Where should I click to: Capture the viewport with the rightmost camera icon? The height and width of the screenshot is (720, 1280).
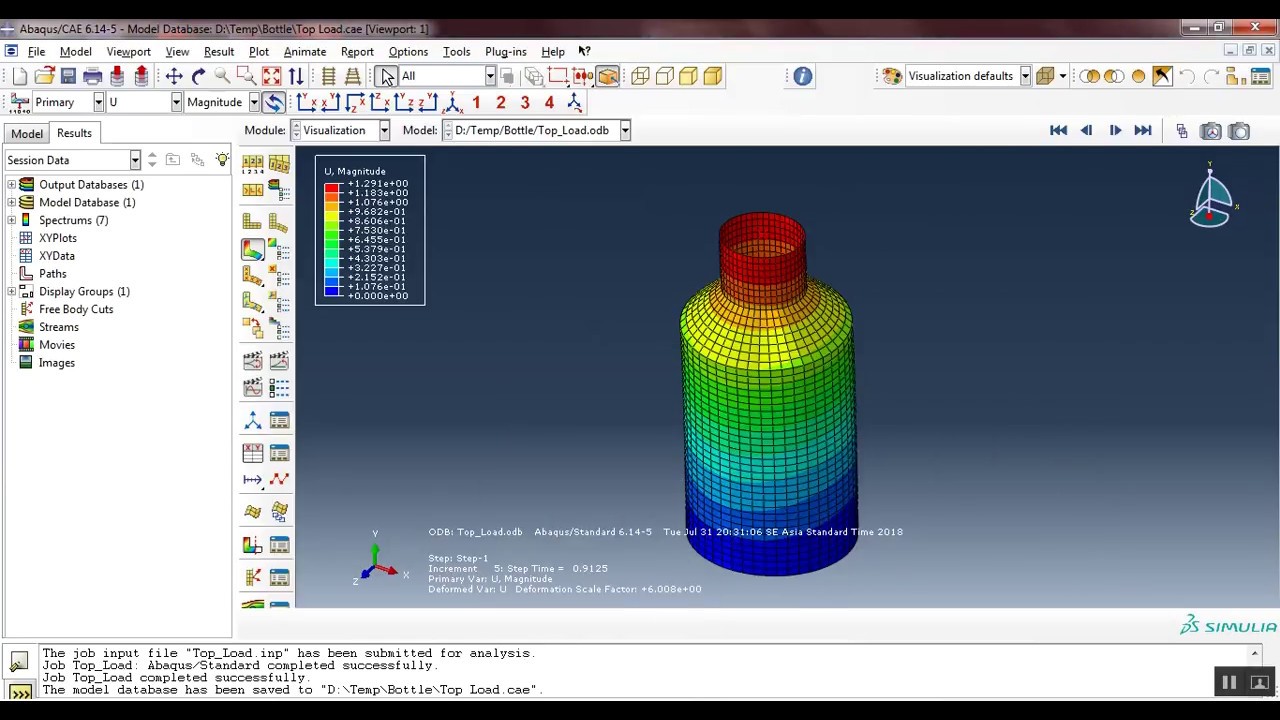1239,131
